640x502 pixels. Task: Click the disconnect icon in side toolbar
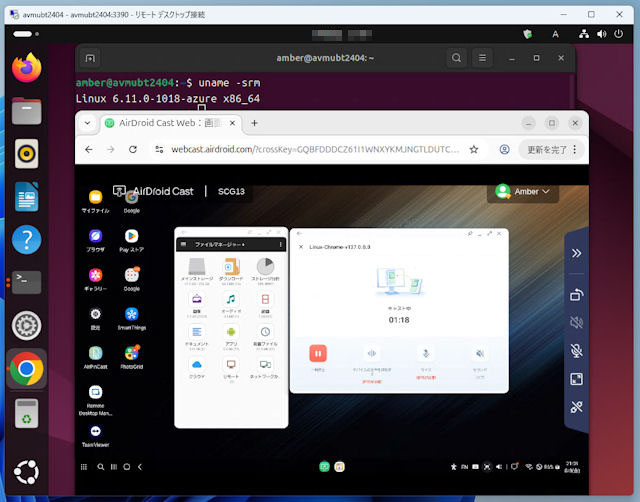click(x=576, y=407)
